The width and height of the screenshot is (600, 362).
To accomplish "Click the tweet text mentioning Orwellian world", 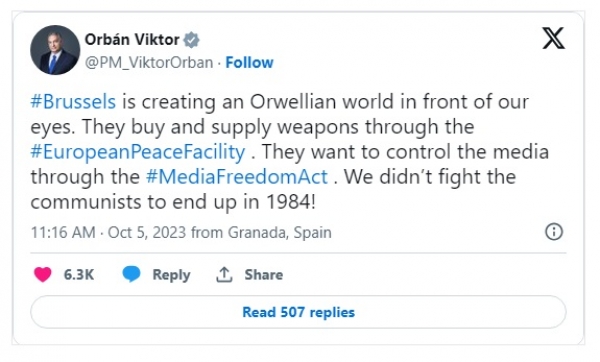I will click(290, 152).
